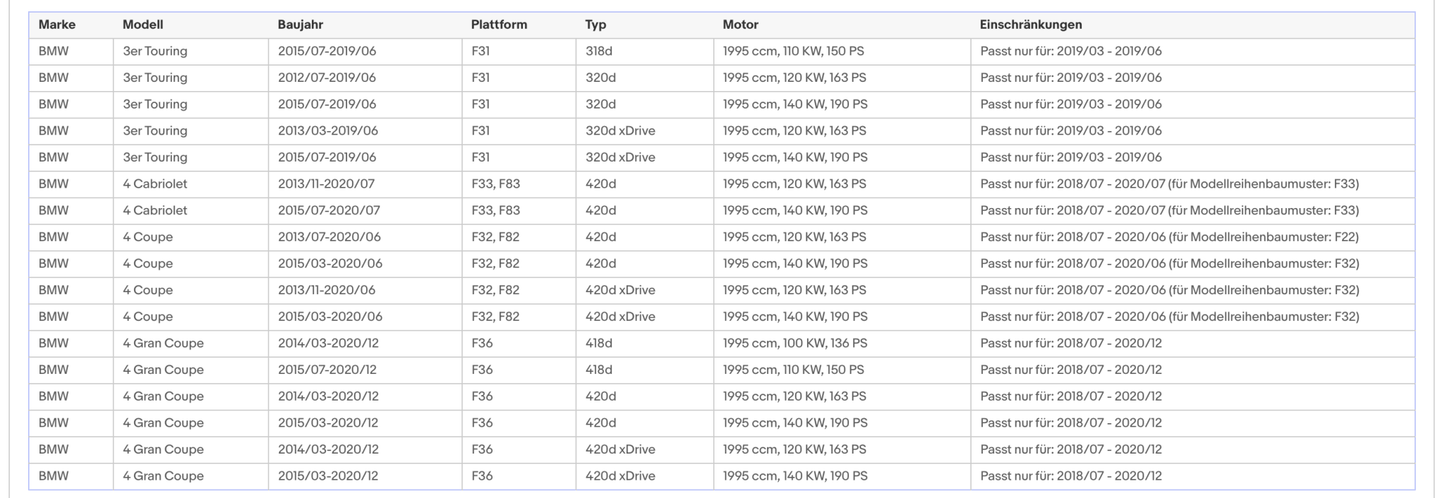Screen dimensions: 1445x498
Task: Click the 3er Touring cell in the 318d row
Action: pyautogui.click(x=155, y=51)
